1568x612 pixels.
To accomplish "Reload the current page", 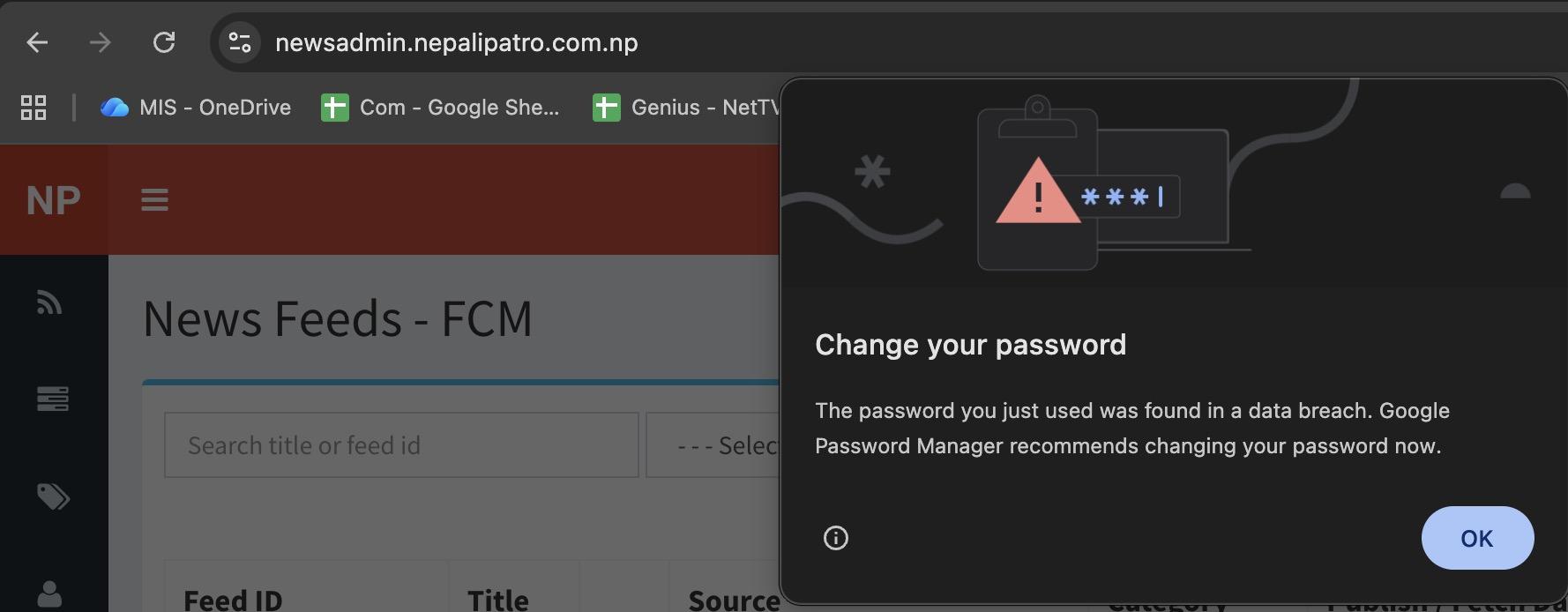I will [x=164, y=42].
